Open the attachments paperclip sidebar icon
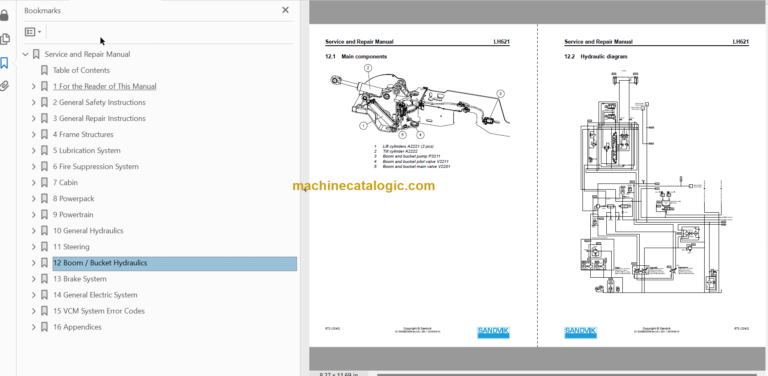Image resolution: width=768 pixels, height=376 pixels. pyautogui.click(x=4, y=87)
